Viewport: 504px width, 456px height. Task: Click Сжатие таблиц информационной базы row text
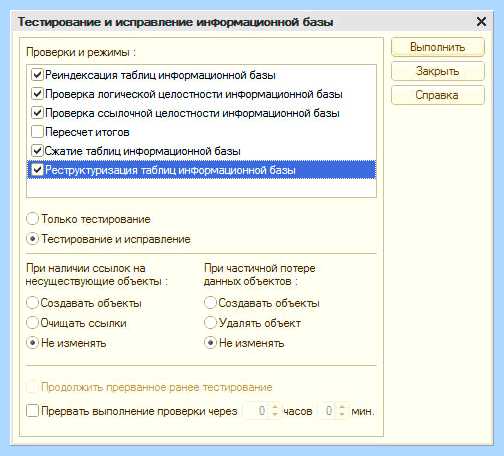[x=142, y=151]
